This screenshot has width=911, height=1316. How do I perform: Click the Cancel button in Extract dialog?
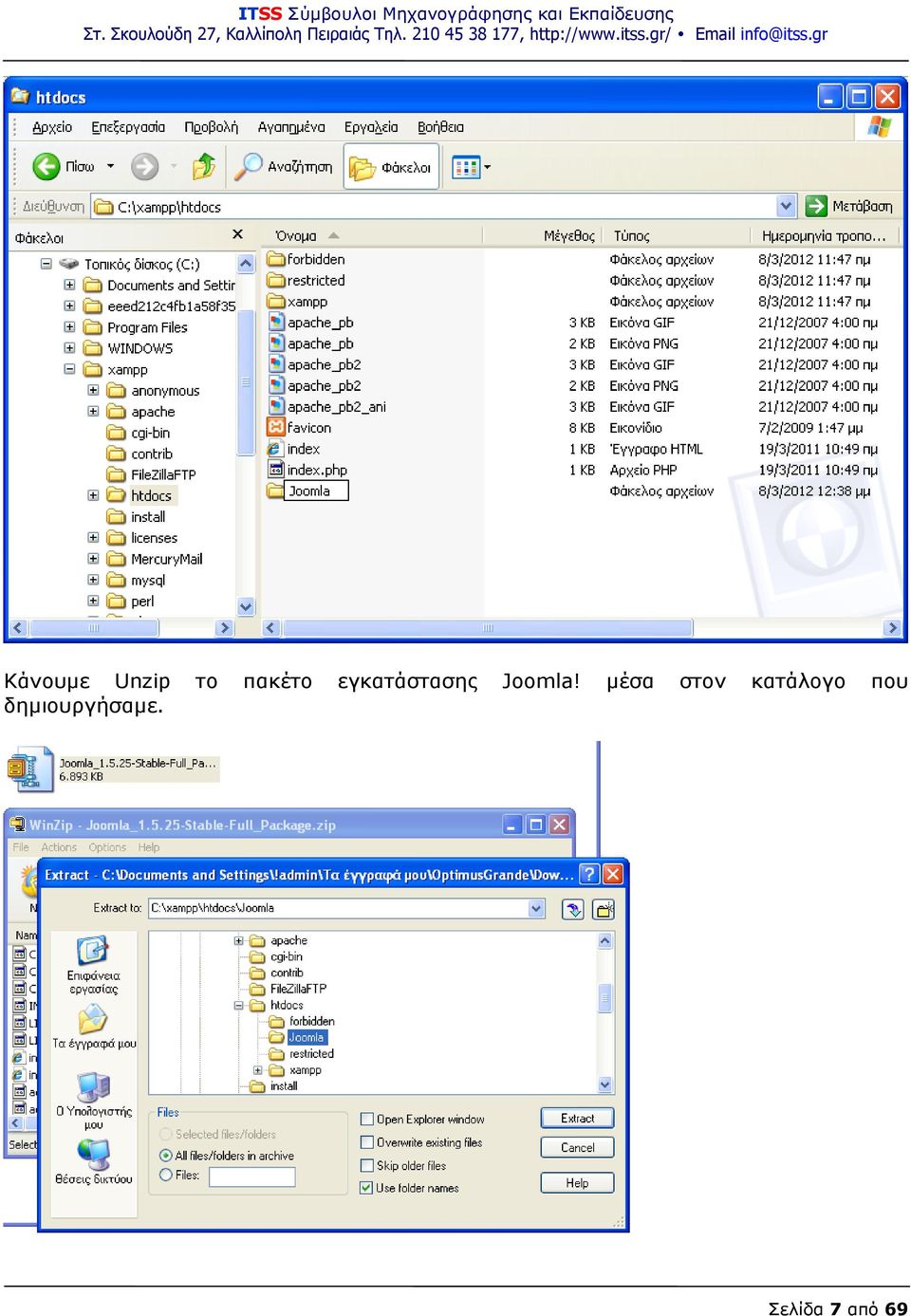(x=577, y=1147)
